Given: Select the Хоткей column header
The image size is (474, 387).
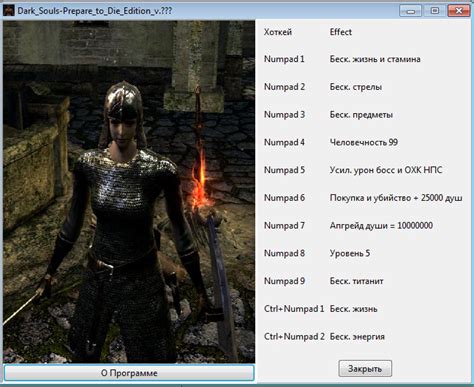Looking at the screenshot, I should tap(278, 32).
